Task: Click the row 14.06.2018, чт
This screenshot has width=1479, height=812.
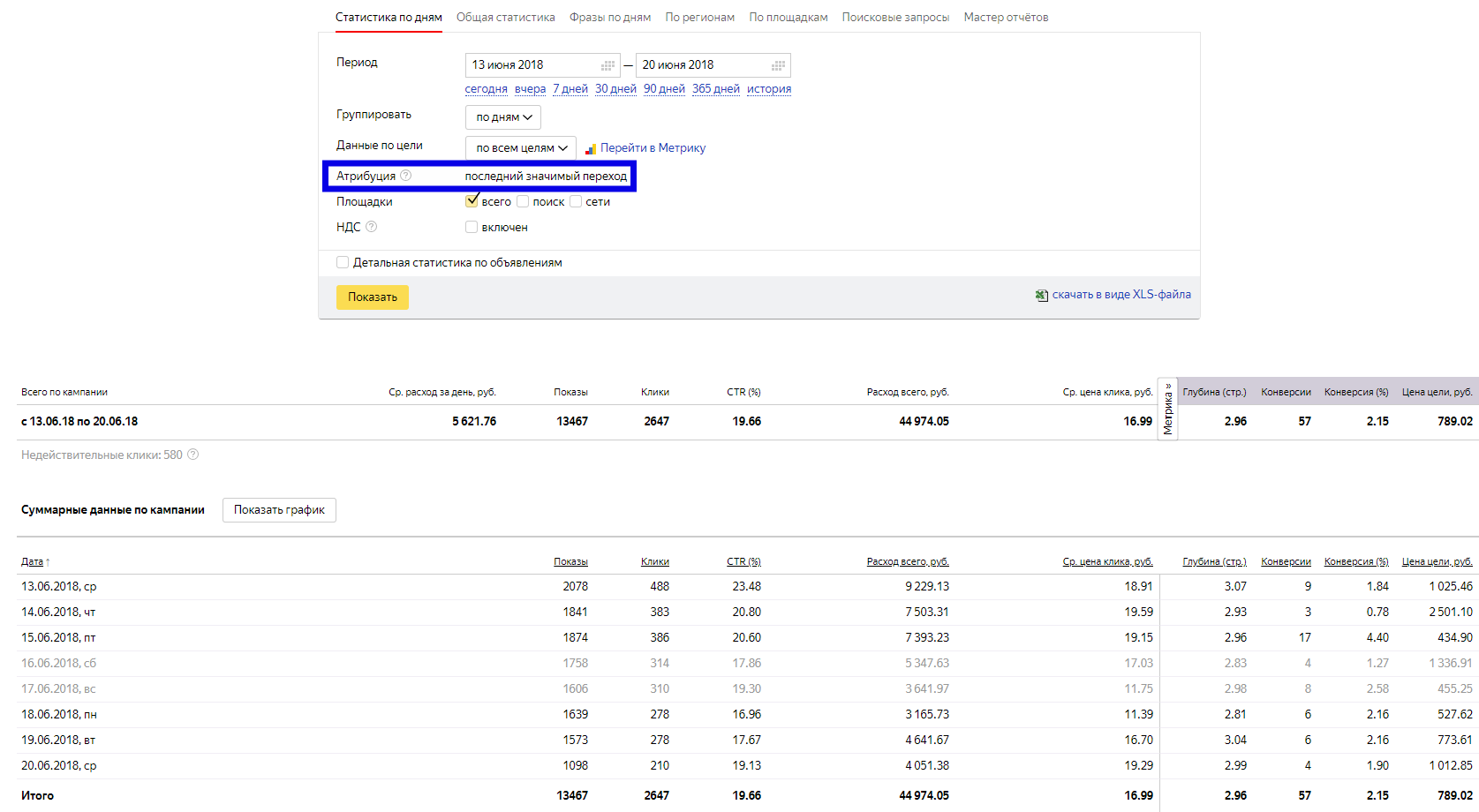Action: pos(747,612)
